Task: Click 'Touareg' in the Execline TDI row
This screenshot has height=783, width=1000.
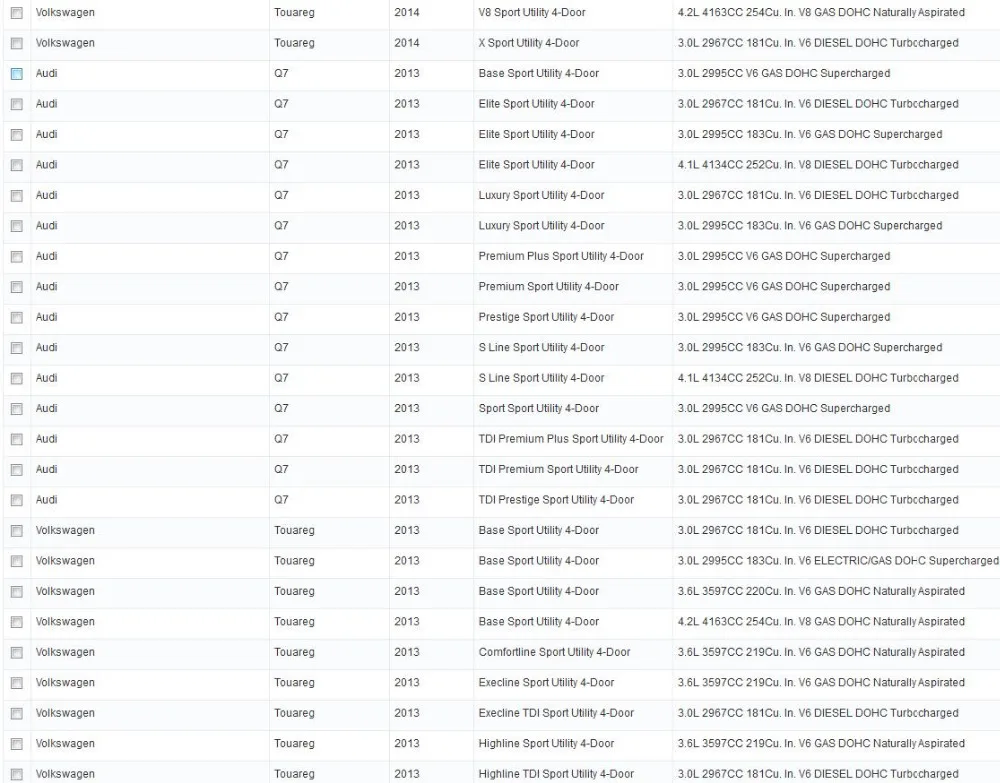Action: coord(295,713)
